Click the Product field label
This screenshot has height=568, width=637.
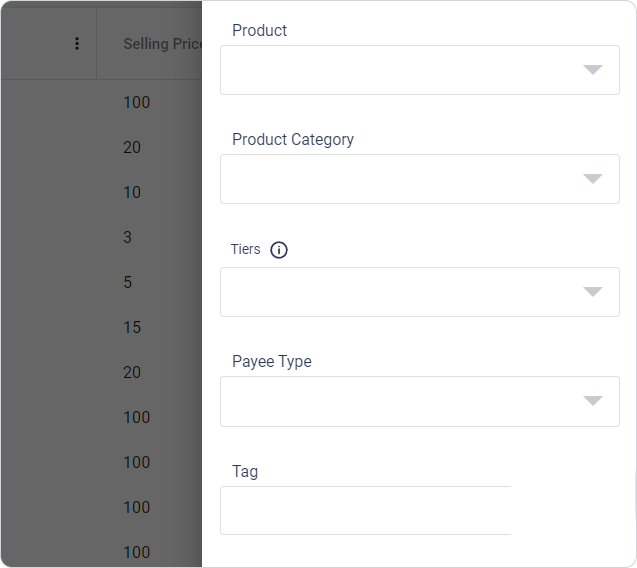point(259,30)
